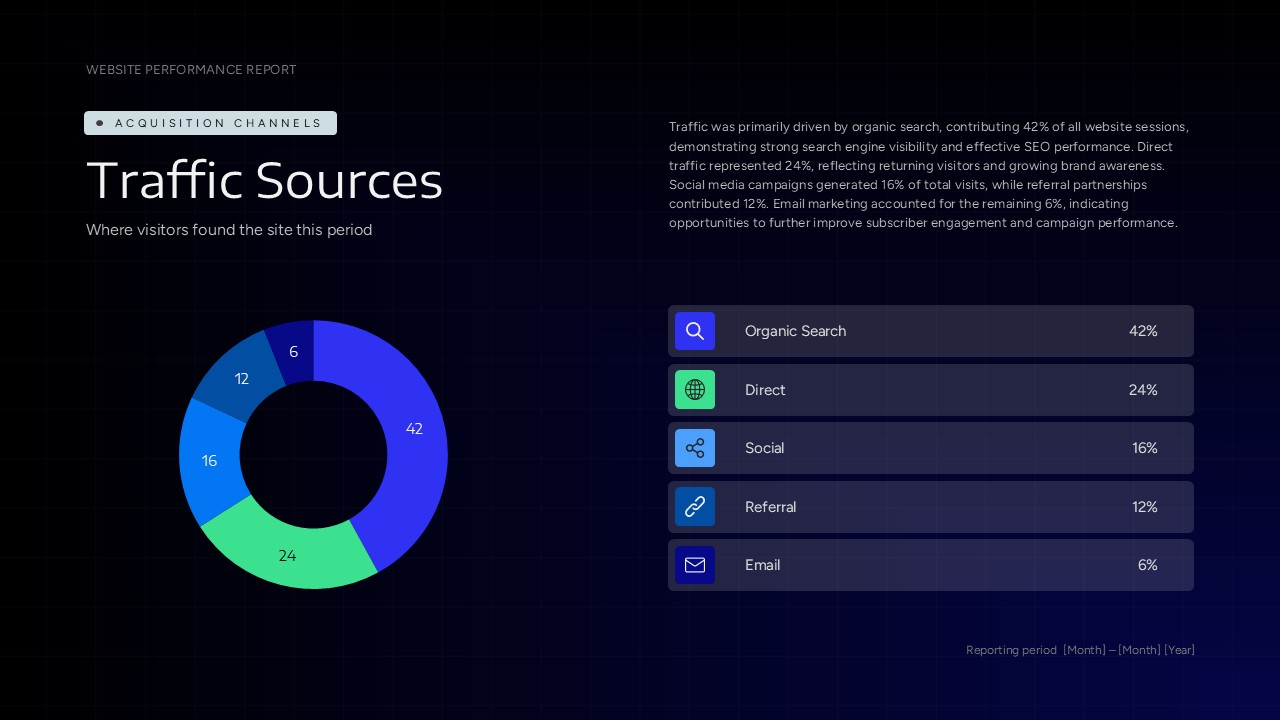This screenshot has width=1280, height=720.
Task: Select the Organic Search label
Action: (795, 331)
